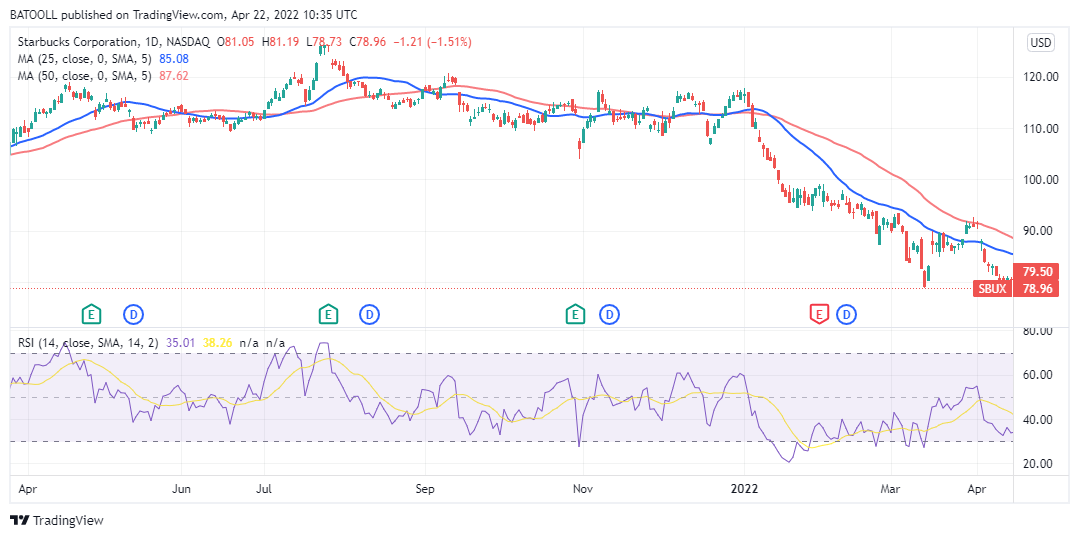Screen dimensions: 1079x538
Task: Click the −1.21 (−1.51%) change value
Action: 432,42
